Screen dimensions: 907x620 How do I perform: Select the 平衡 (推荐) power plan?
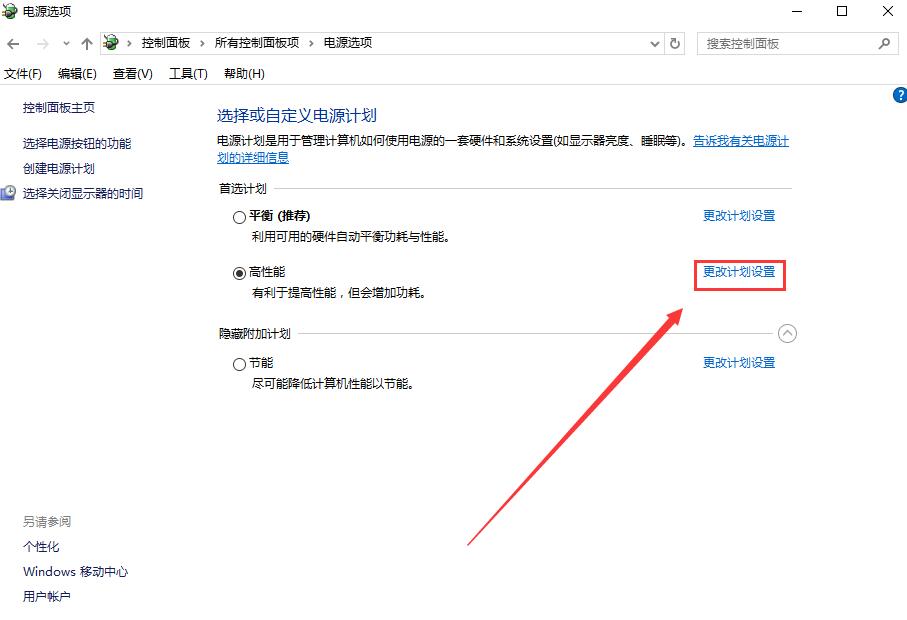tap(240, 217)
